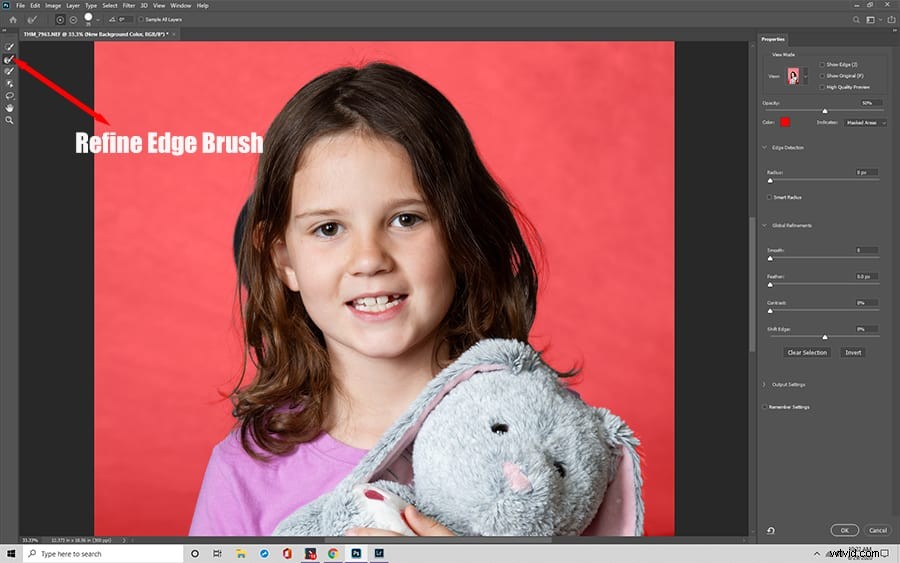Enable Show Edge checkbox
Viewport: 900px width, 563px height.
click(822, 65)
